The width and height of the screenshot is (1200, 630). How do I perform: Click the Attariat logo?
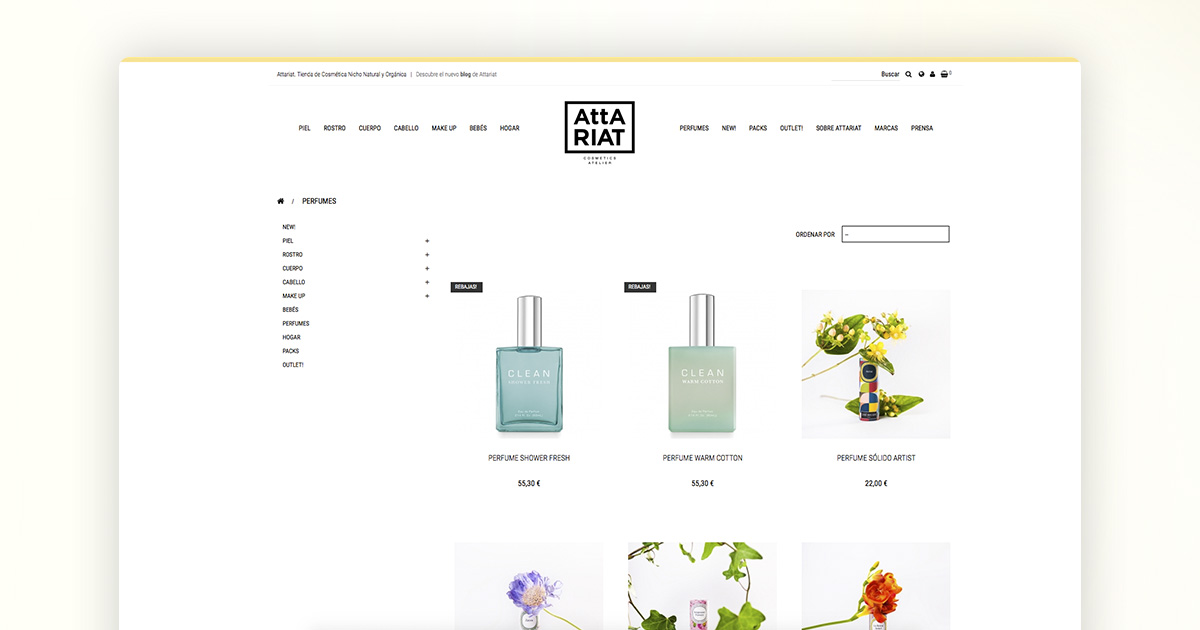[x=600, y=132]
